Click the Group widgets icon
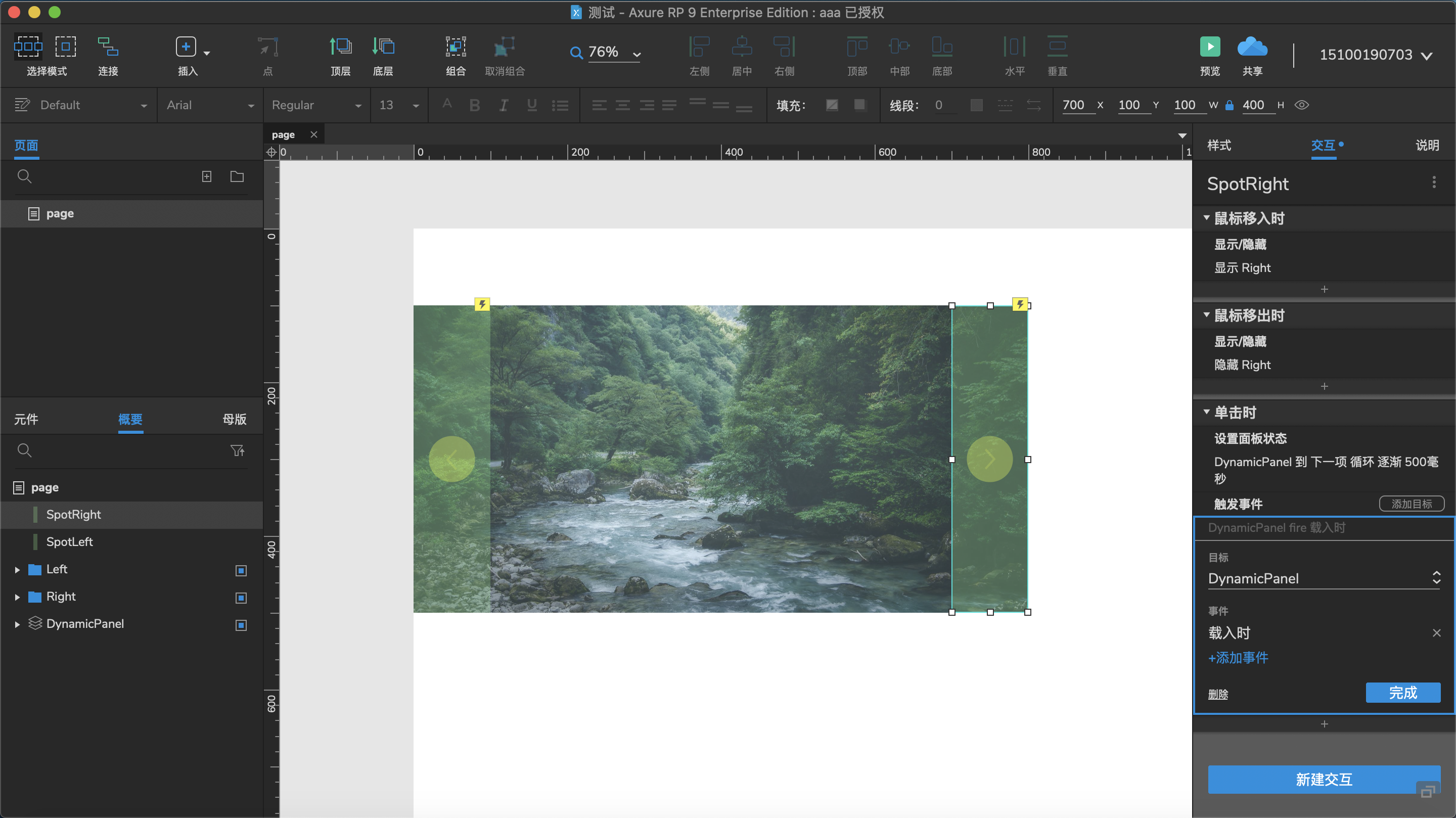The image size is (1456, 818). pyautogui.click(x=456, y=47)
